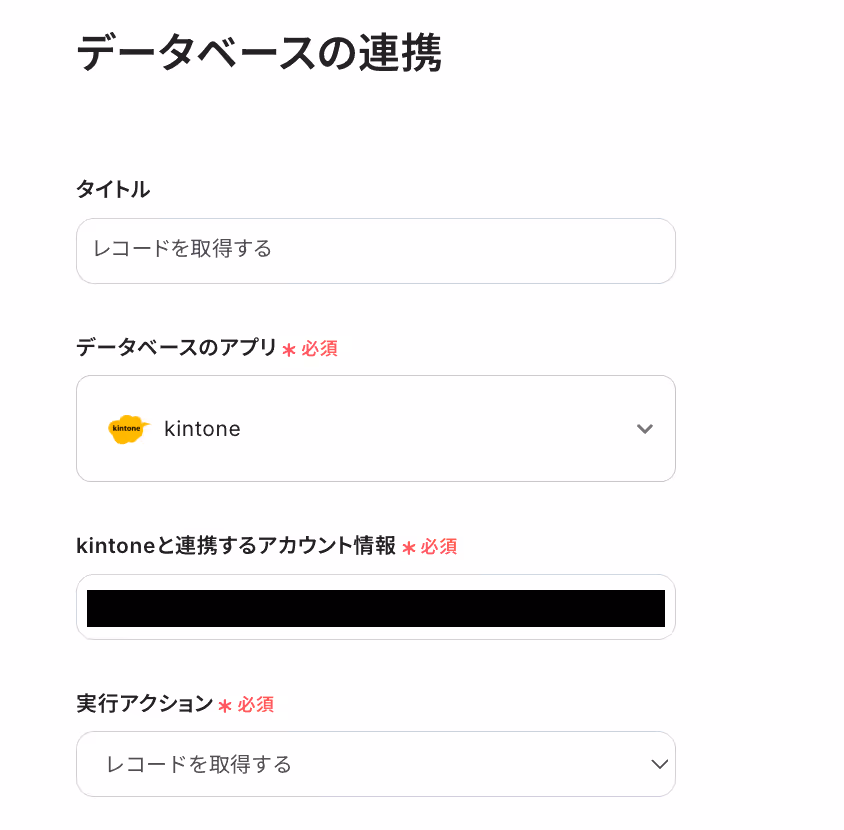Click the kintone text in app selector
This screenshot has height=830, width=844.
pyautogui.click(x=202, y=429)
